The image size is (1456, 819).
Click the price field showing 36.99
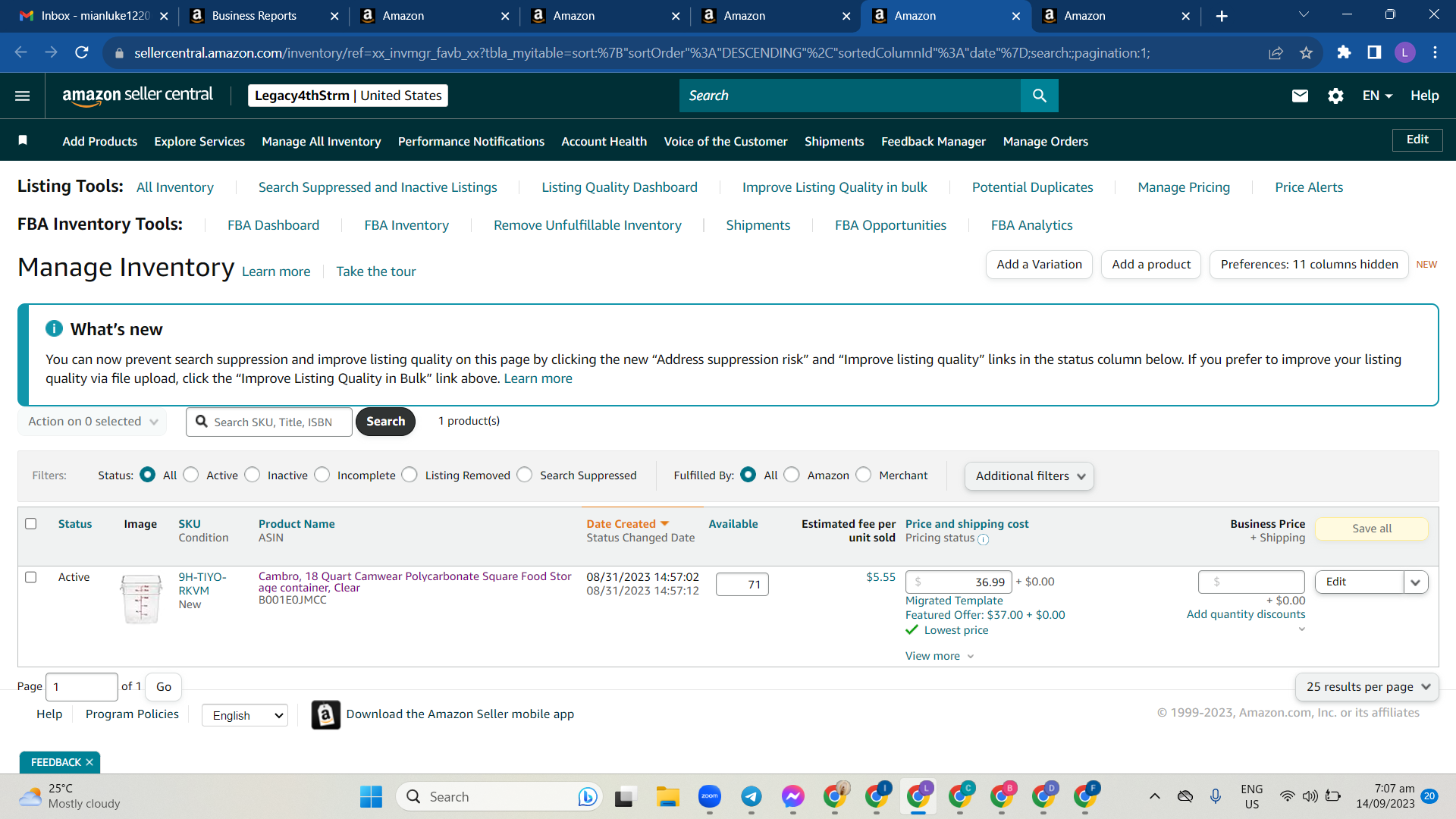[x=959, y=582]
